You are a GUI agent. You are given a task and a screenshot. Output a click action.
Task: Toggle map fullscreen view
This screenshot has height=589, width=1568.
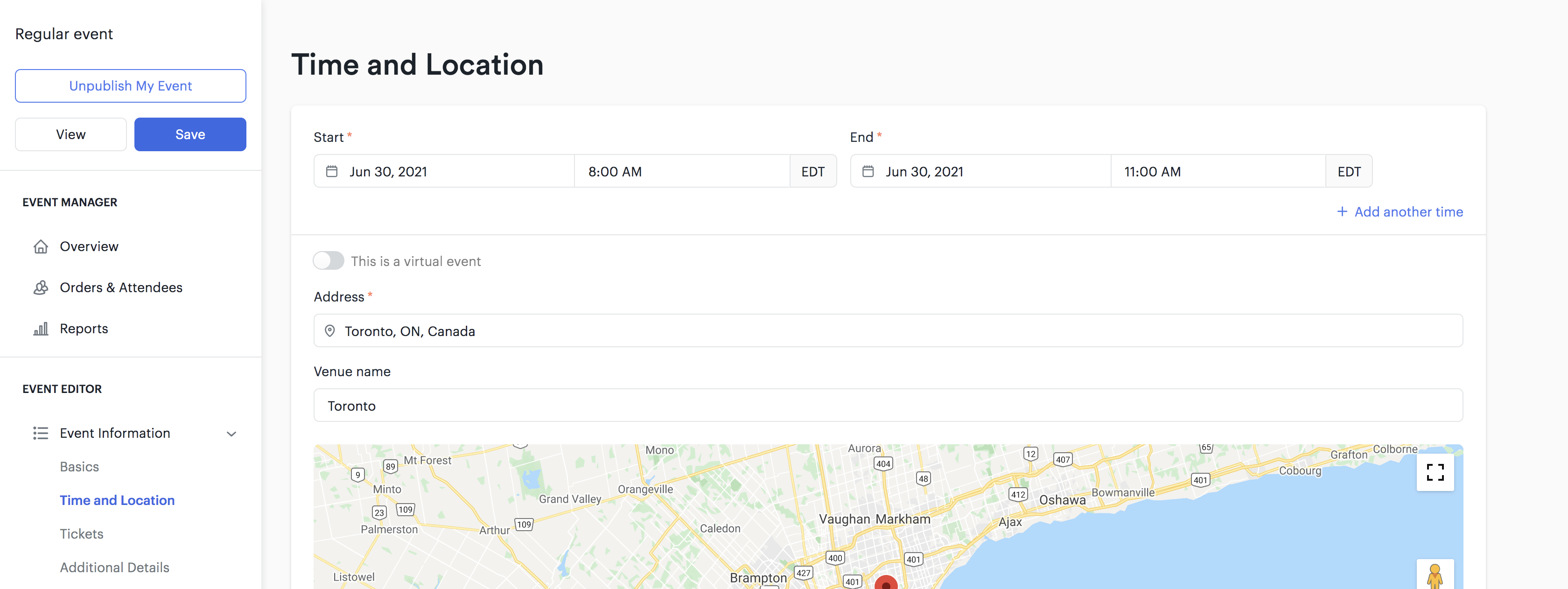[1435, 472]
